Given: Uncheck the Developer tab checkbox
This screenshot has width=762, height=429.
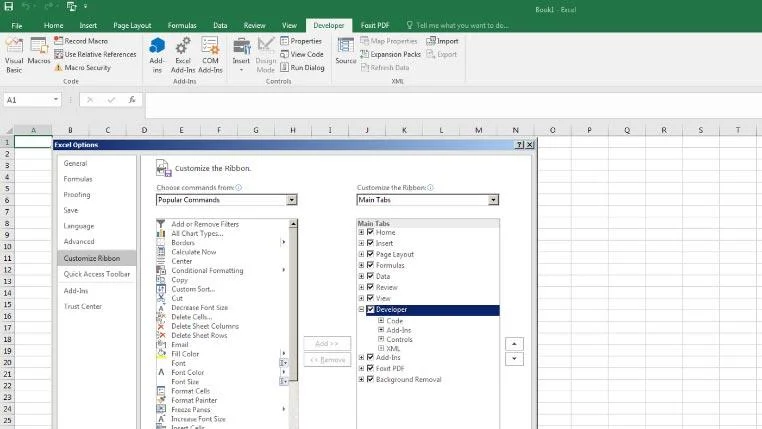Looking at the screenshot, I should (370, 309).
